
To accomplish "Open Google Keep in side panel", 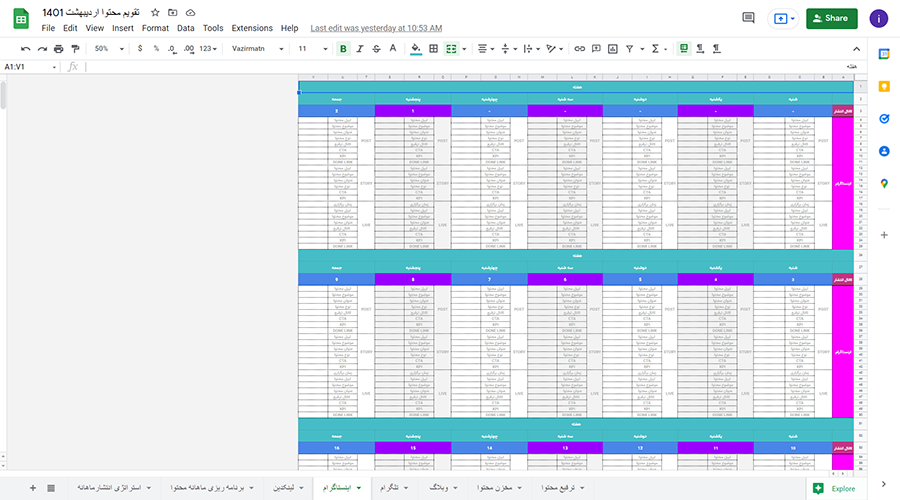I will tap(884, 86).
